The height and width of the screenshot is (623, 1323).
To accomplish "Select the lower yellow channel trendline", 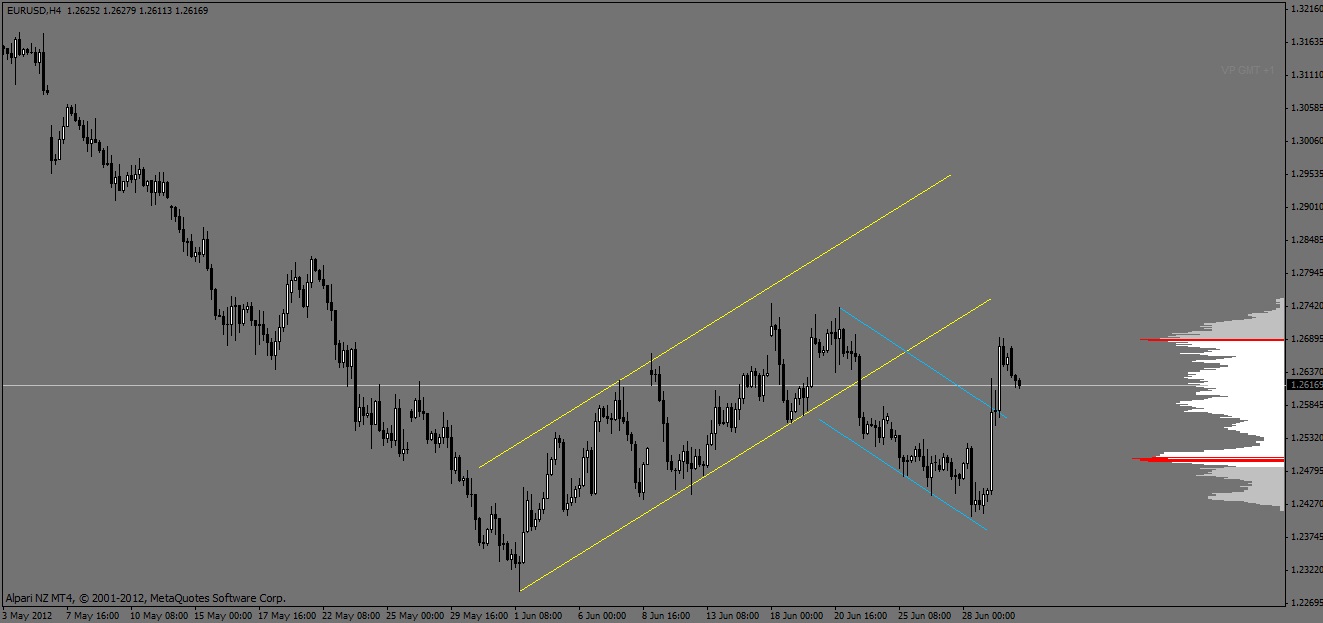I will tap(755, 444).
